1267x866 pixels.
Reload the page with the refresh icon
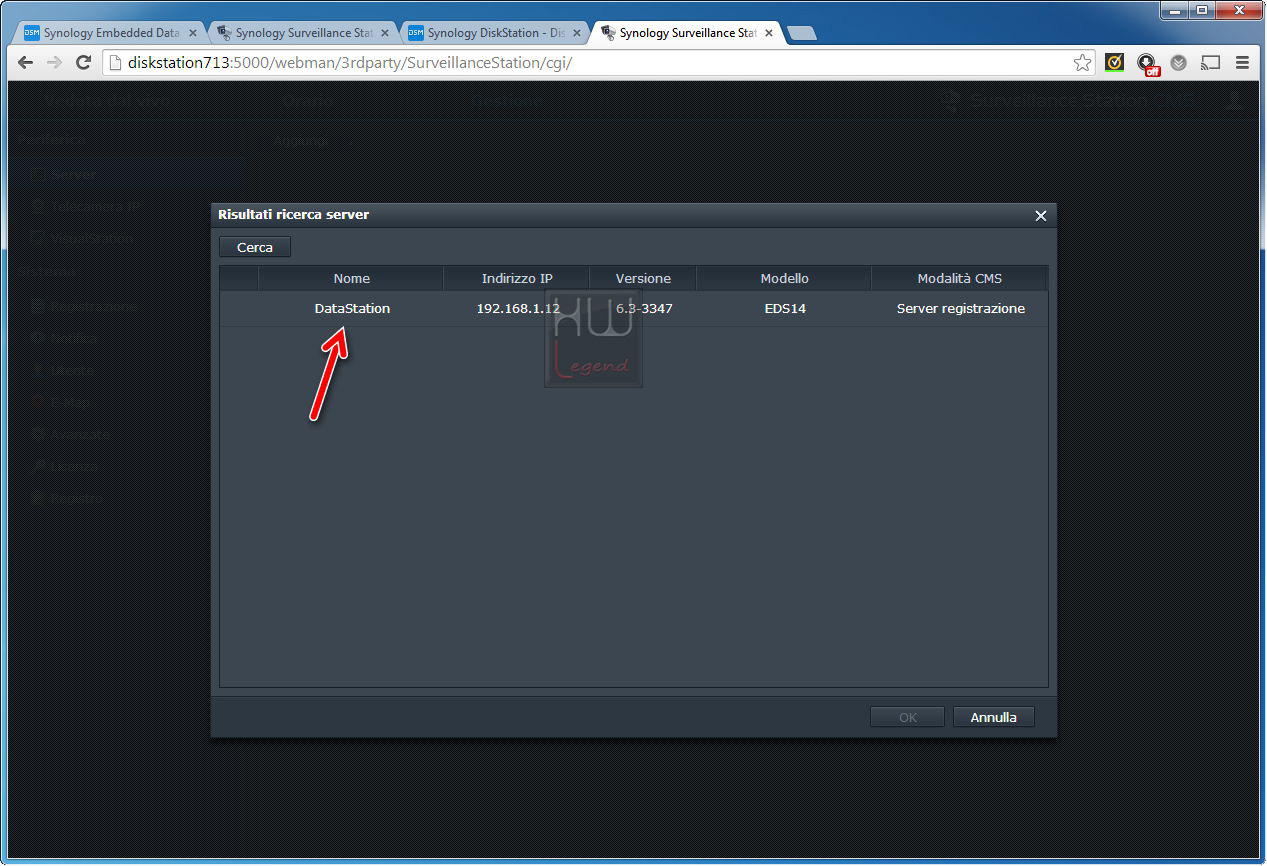(x=84, y=63)
